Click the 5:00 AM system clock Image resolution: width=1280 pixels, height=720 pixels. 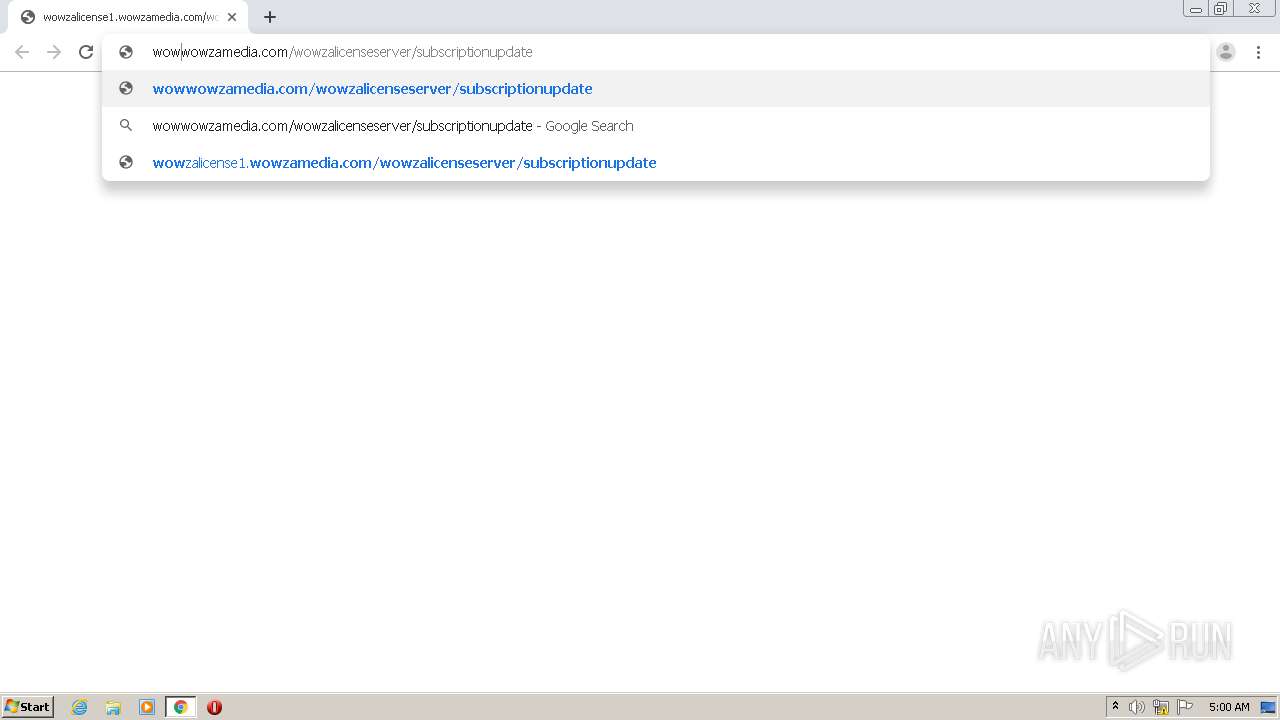[1229, 707]
